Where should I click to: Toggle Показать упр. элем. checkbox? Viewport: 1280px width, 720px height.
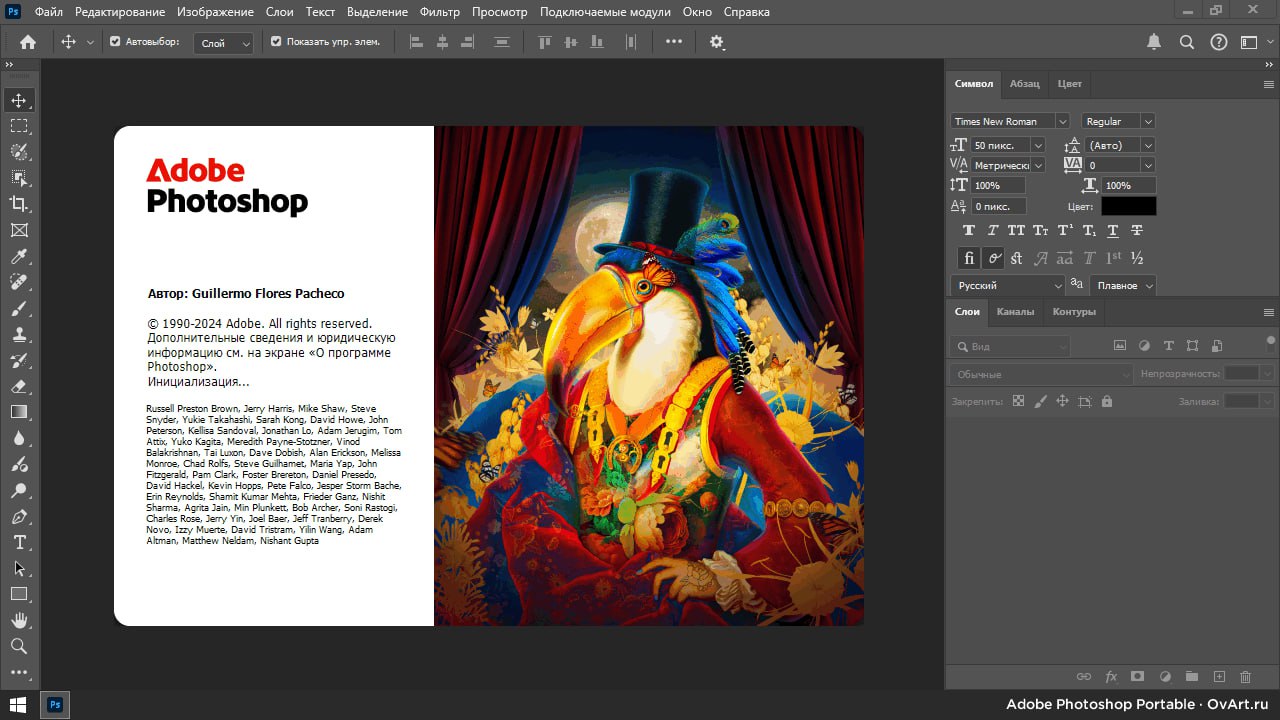tap(276, 42)
